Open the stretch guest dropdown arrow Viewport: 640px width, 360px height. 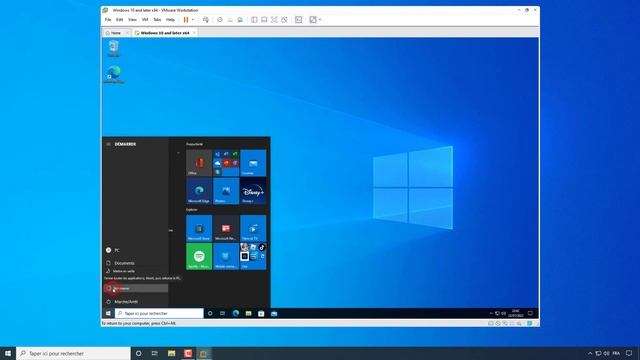pyautogui.click(x=320, y=20)
